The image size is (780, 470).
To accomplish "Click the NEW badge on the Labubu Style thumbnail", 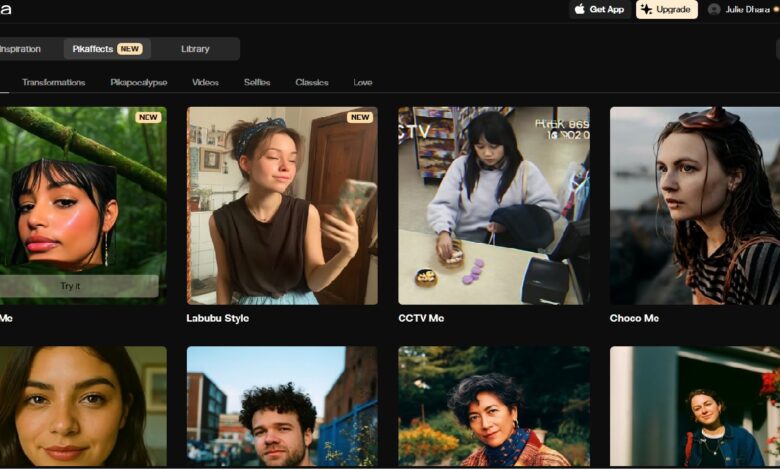I will 360,117.
